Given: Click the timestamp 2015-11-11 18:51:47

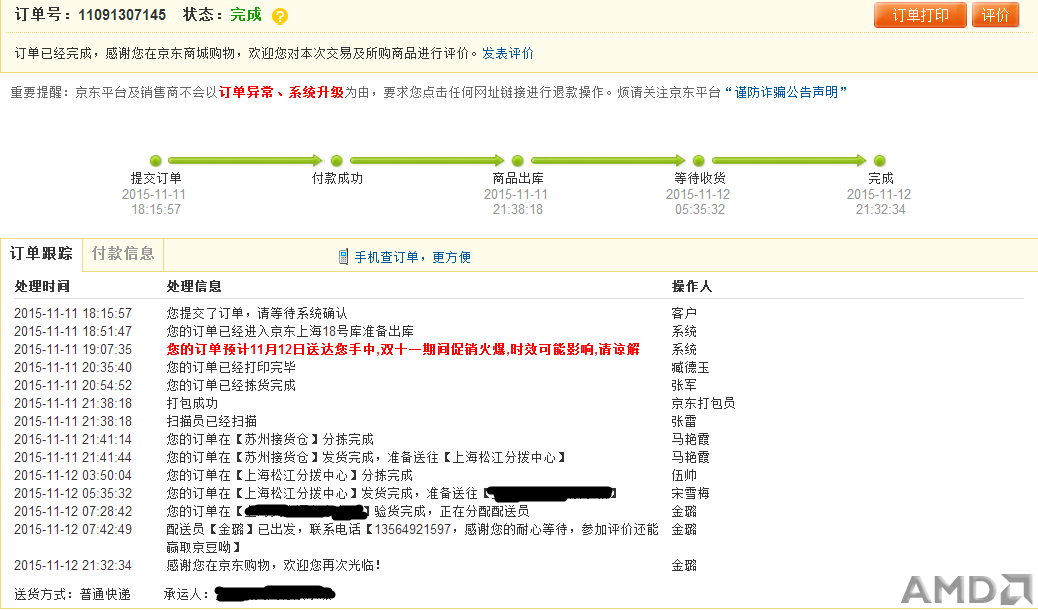Looking at the screenshot, I should (73, 331).
